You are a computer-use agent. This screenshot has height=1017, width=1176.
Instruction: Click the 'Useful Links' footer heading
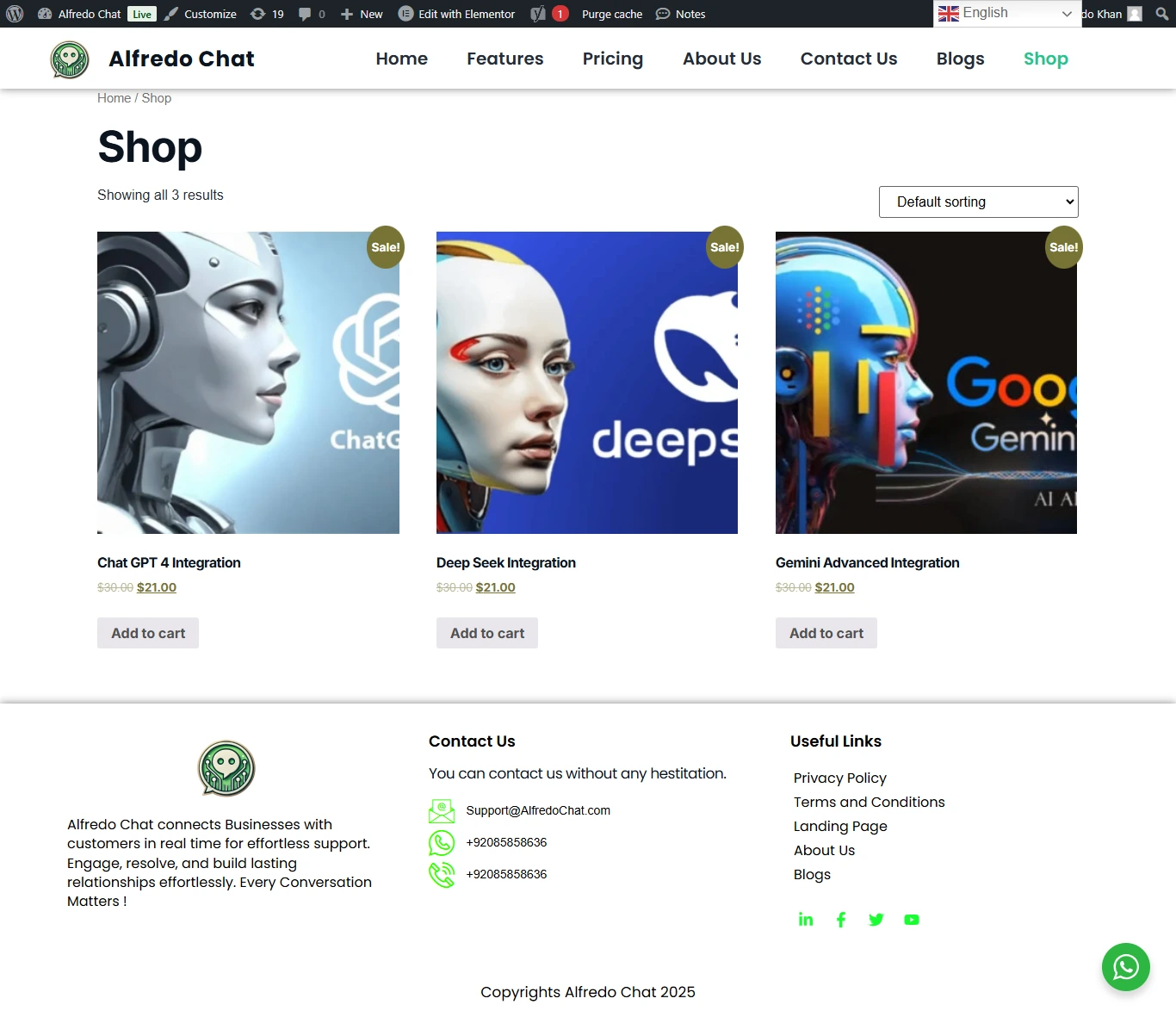pyautogui.click(x=836, y=741)
